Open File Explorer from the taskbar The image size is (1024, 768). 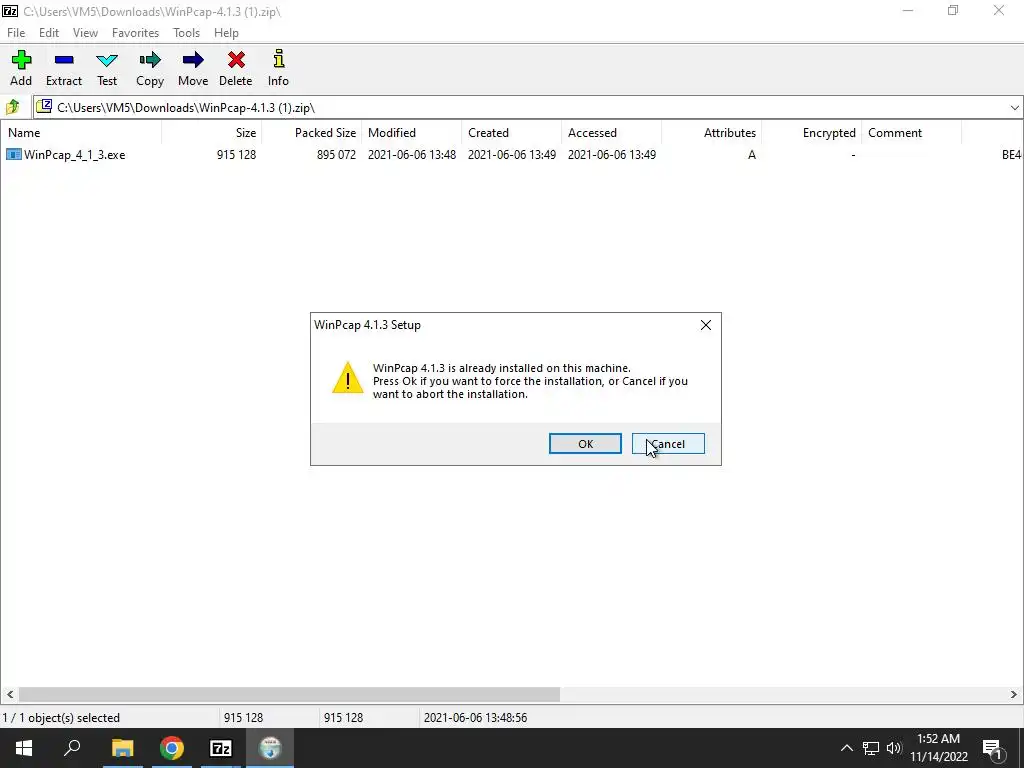tap(122, 748)
